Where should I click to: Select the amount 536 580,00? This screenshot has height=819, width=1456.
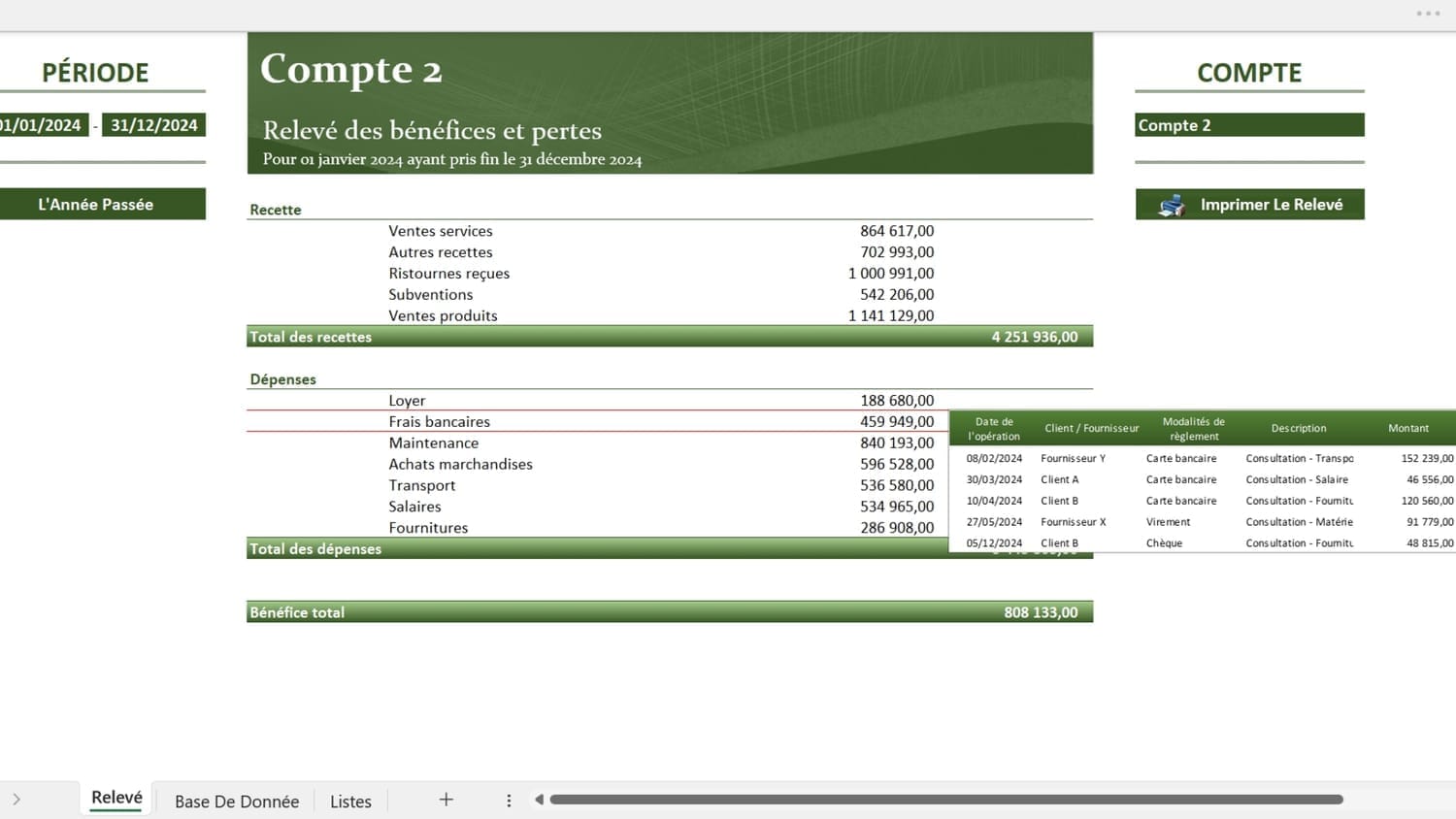point(897,486)
